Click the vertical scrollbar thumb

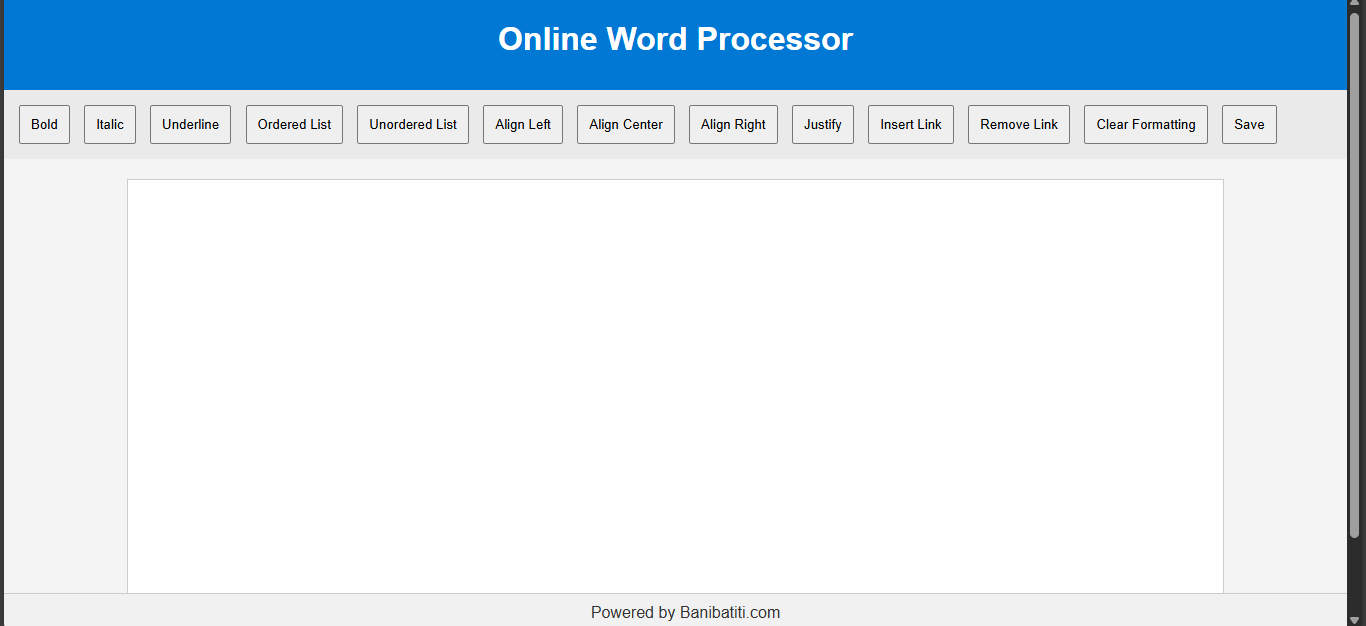tap(1356, 270)
